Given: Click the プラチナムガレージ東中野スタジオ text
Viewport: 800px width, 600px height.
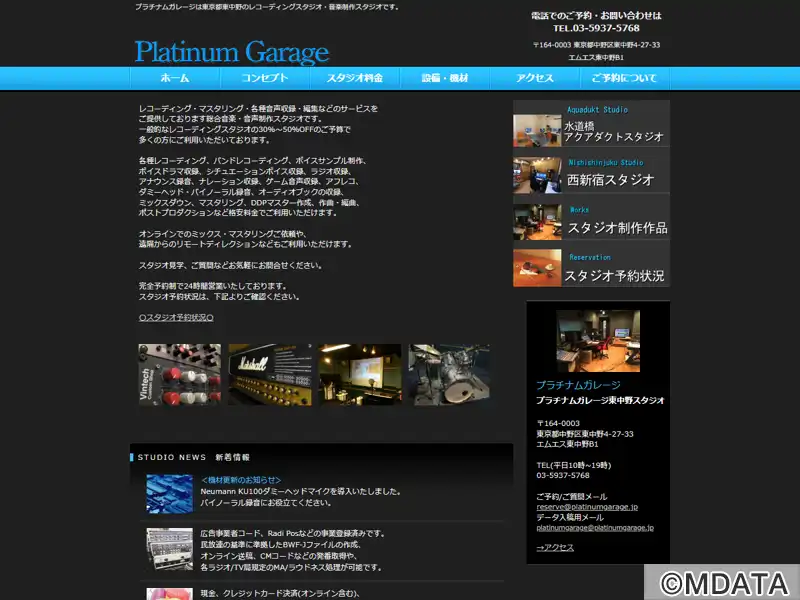Looking at the screenshot, I should [600, 401].
